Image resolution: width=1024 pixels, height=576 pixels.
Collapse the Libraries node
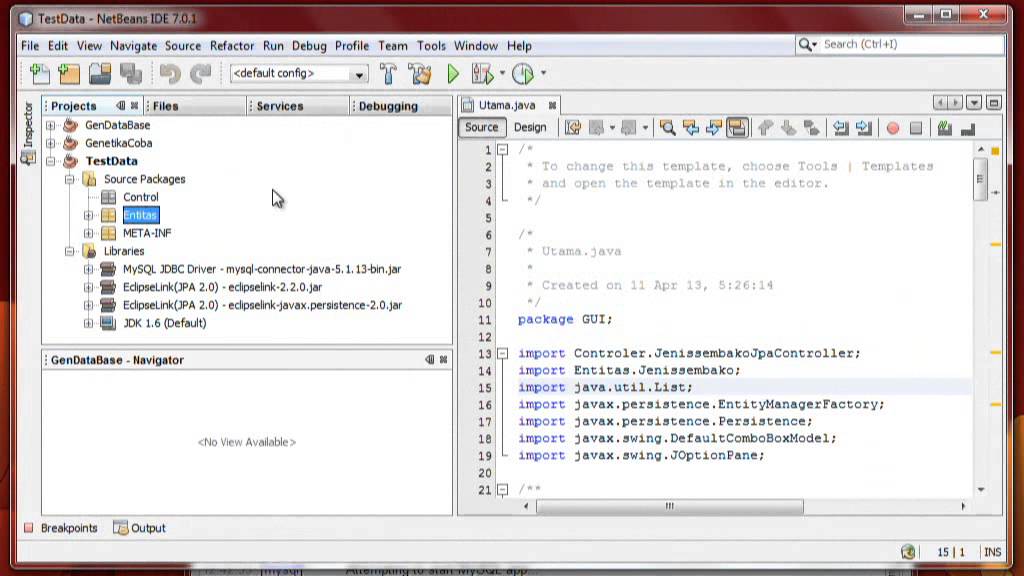[x=69, y=251]
